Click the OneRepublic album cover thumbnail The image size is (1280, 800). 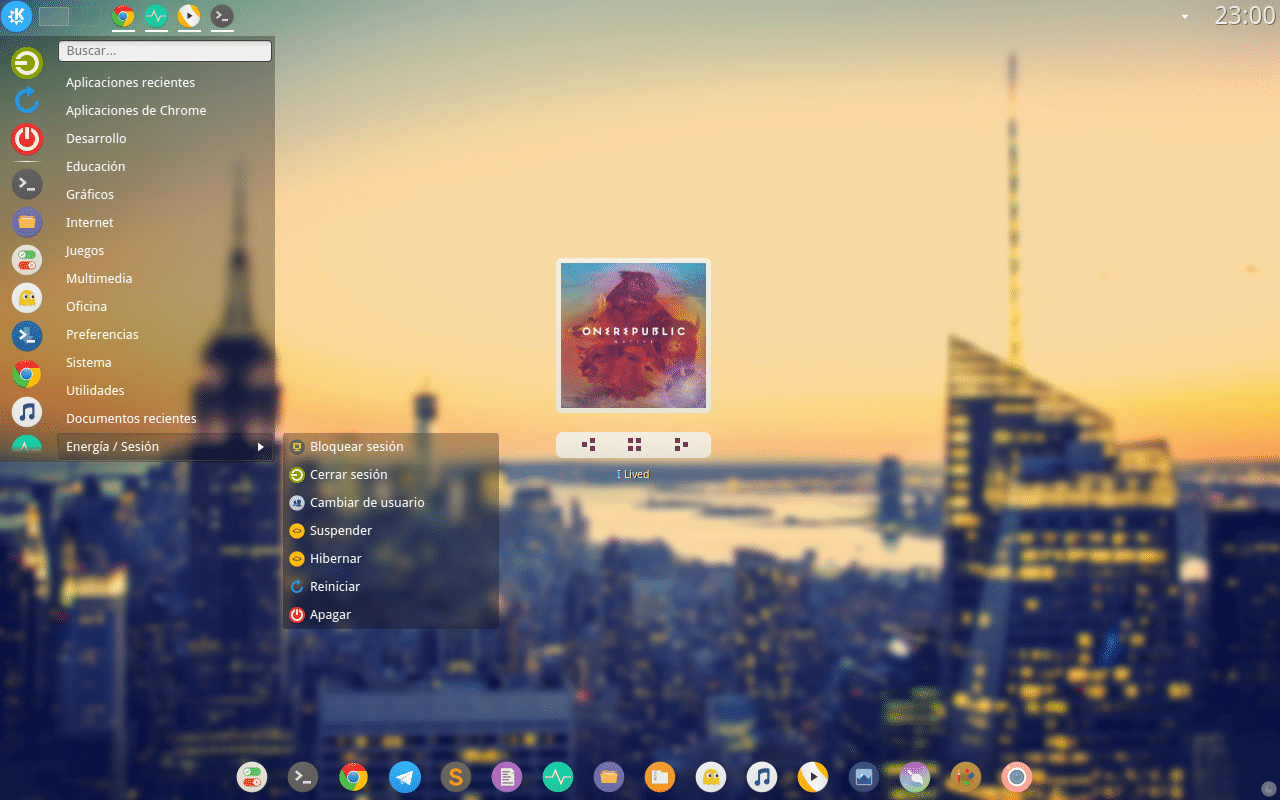[633, 335]
